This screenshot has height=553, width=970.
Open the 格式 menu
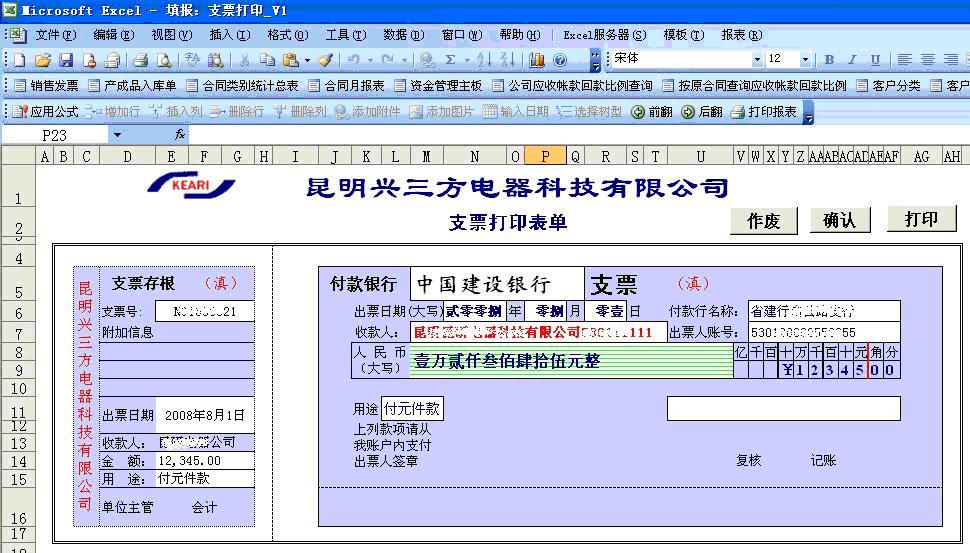(285, 35)
